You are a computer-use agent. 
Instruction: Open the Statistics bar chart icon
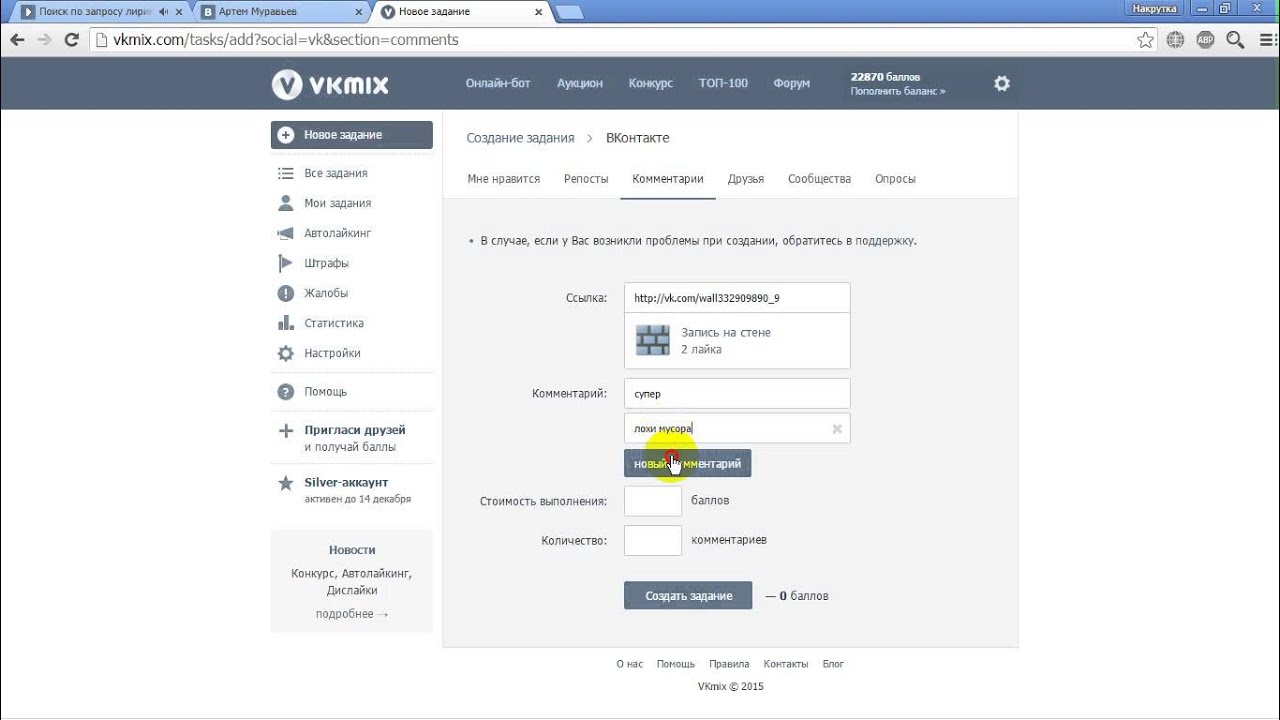[x=286, y=323]
